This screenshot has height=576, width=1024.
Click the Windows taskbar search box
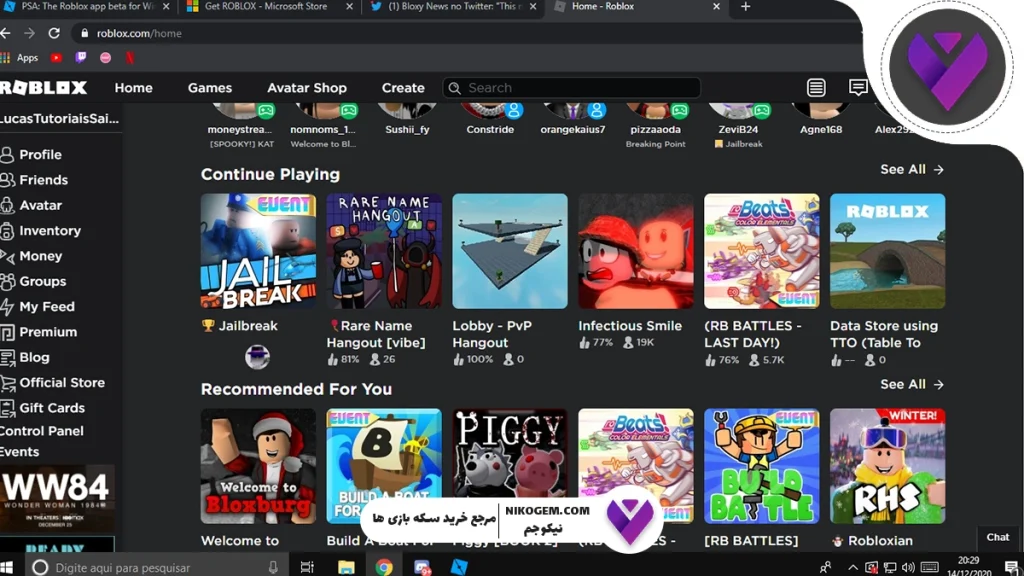(x=155, y=567)
